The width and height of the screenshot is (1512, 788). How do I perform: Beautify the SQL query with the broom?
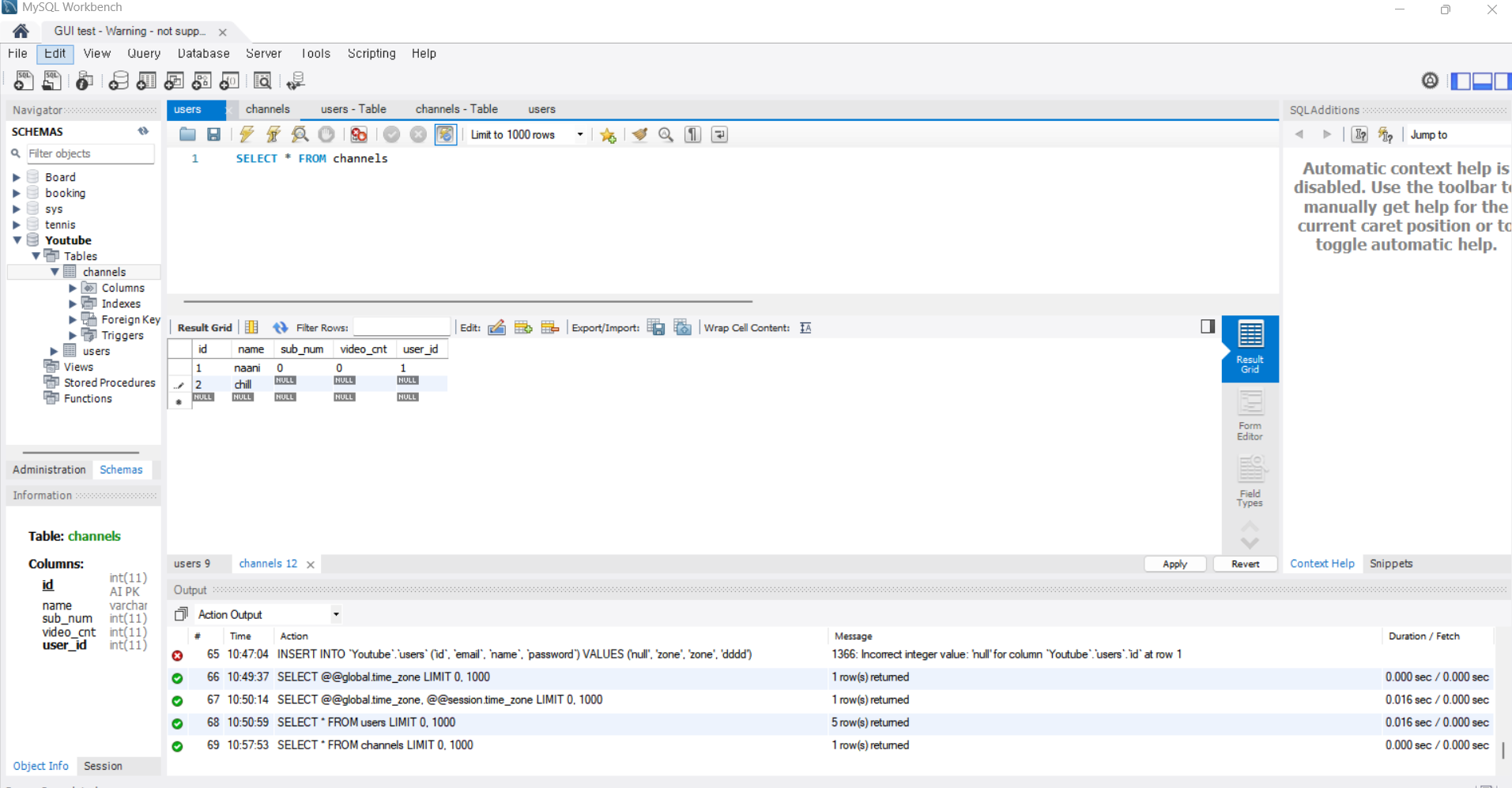(639, 134)
